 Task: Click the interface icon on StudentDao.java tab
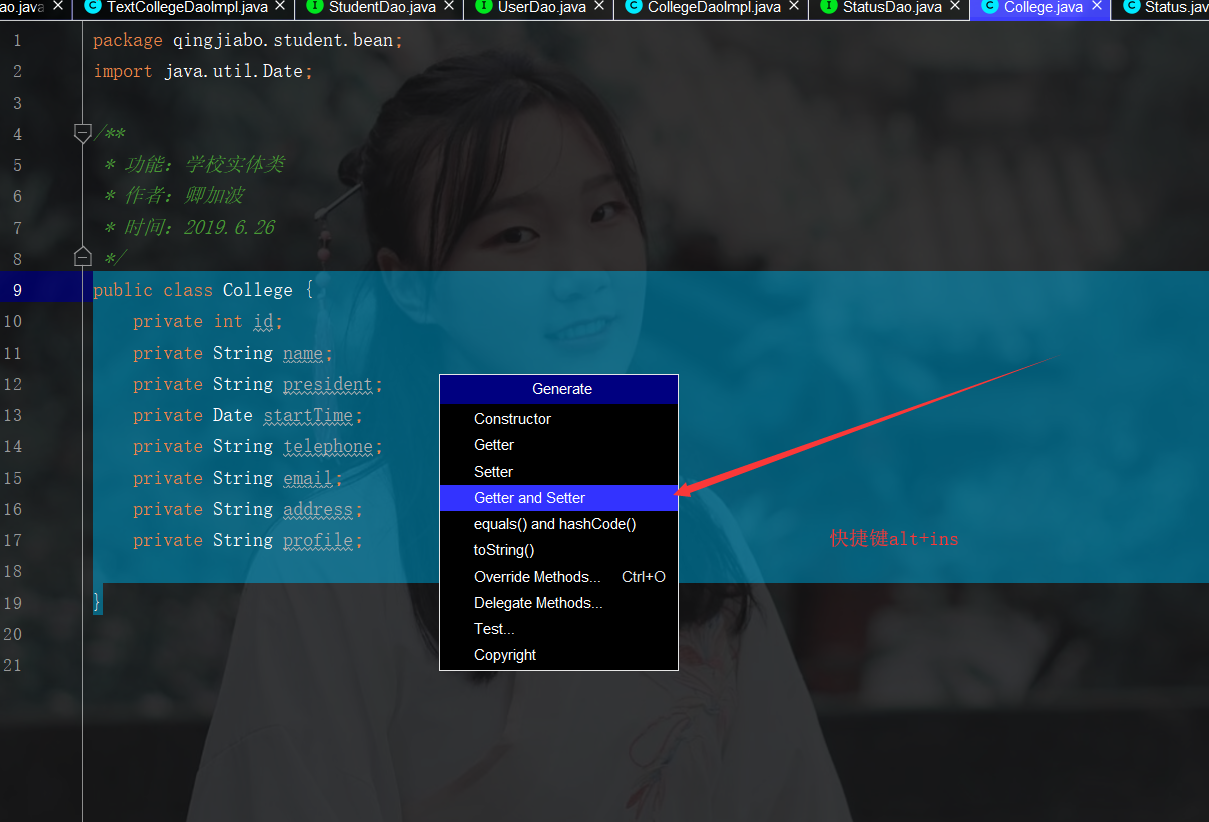314,6
